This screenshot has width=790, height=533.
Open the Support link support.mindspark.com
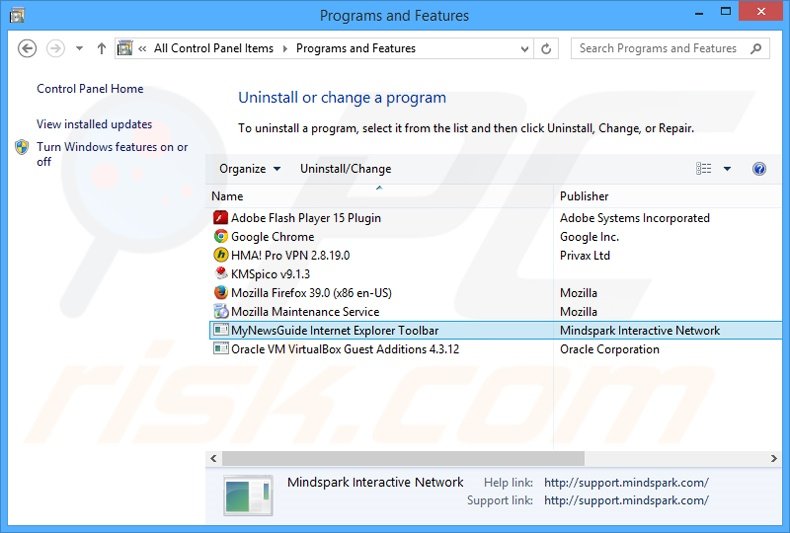[626, 500]
